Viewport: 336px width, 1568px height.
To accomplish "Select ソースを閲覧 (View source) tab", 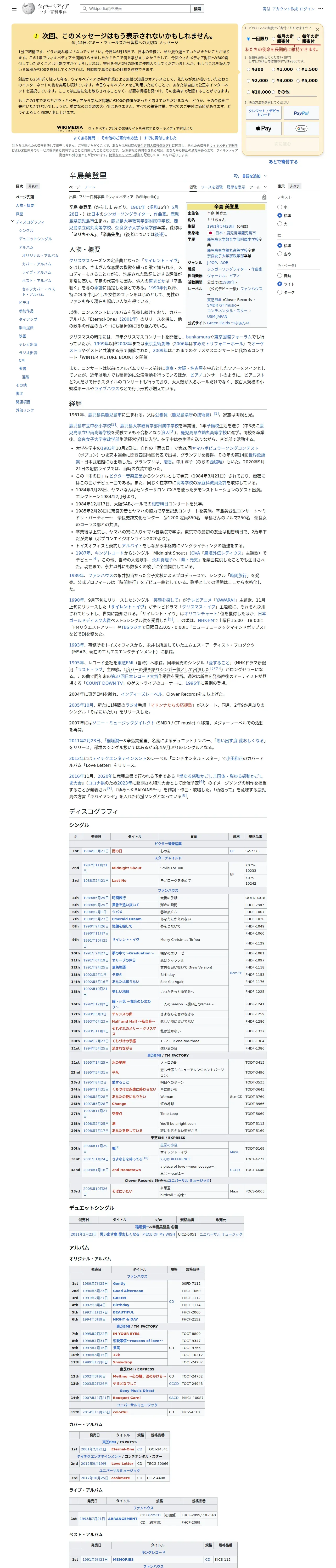I will pyautogui.click(x=212, y=187).
